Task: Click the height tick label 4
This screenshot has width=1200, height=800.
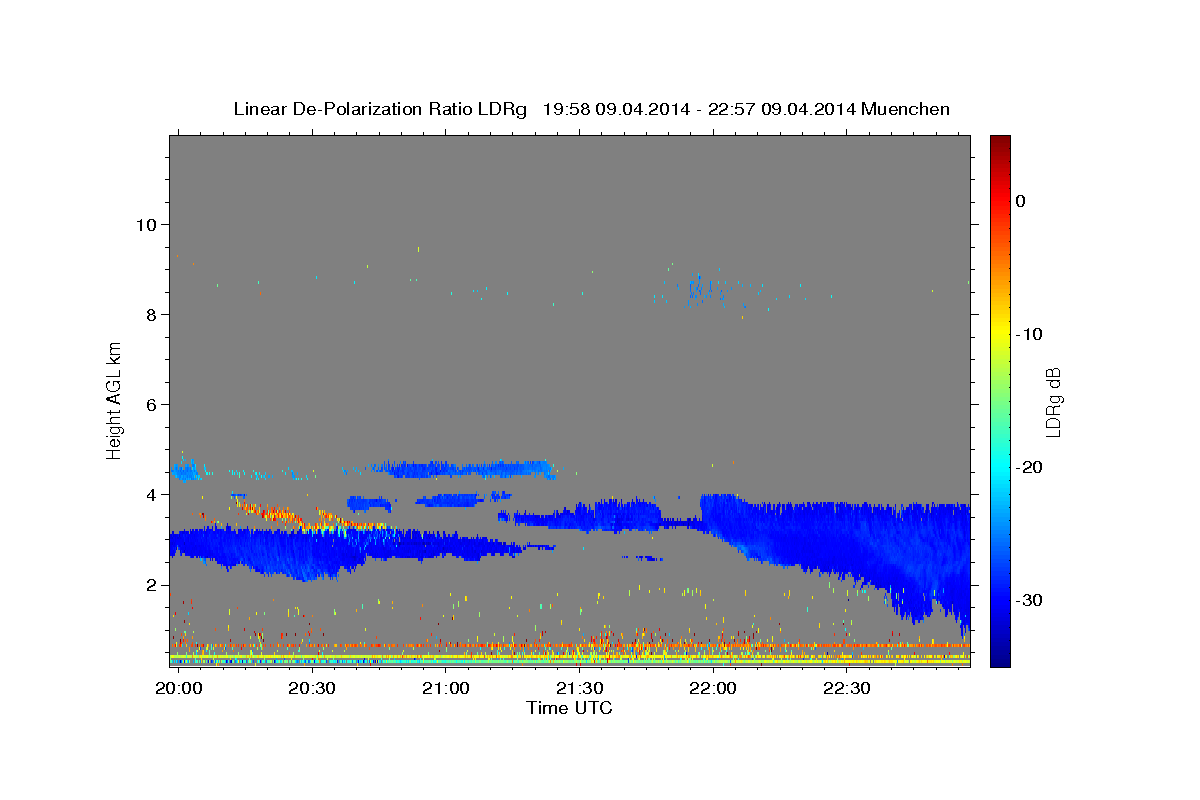Action: tap(150, 494)
